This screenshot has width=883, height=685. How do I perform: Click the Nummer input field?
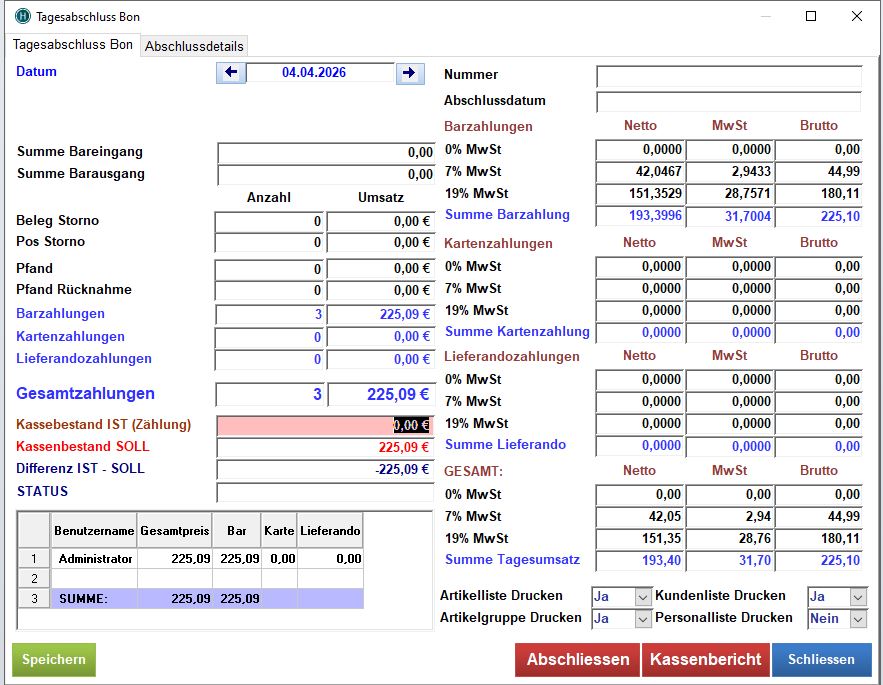[728, 76]
